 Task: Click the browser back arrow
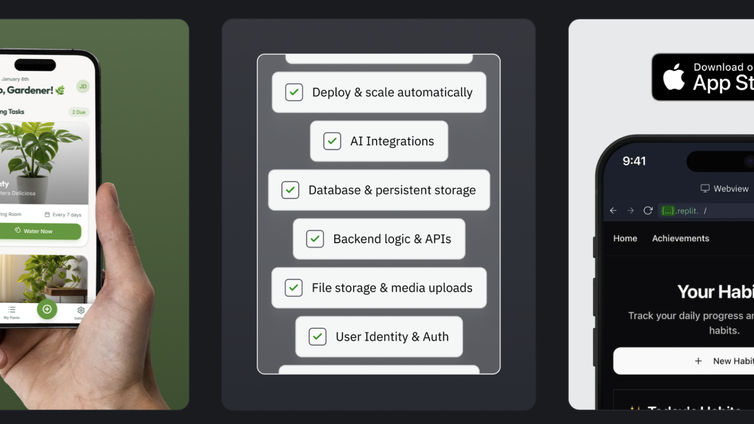tap(614, 211)
